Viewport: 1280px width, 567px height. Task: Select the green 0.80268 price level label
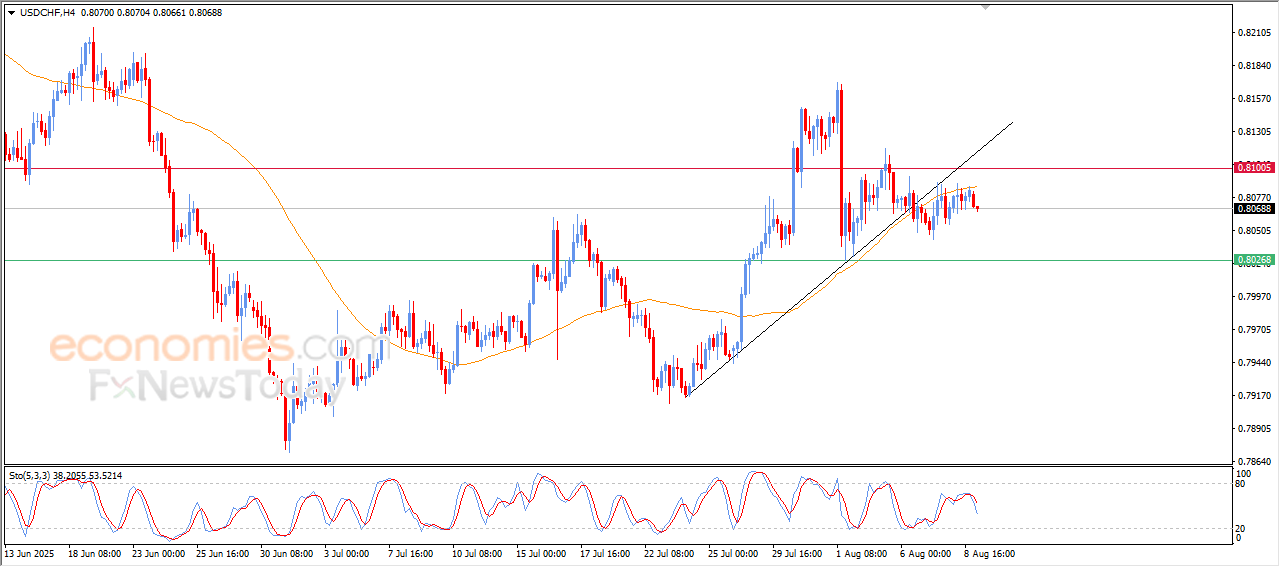point(1253,260)
